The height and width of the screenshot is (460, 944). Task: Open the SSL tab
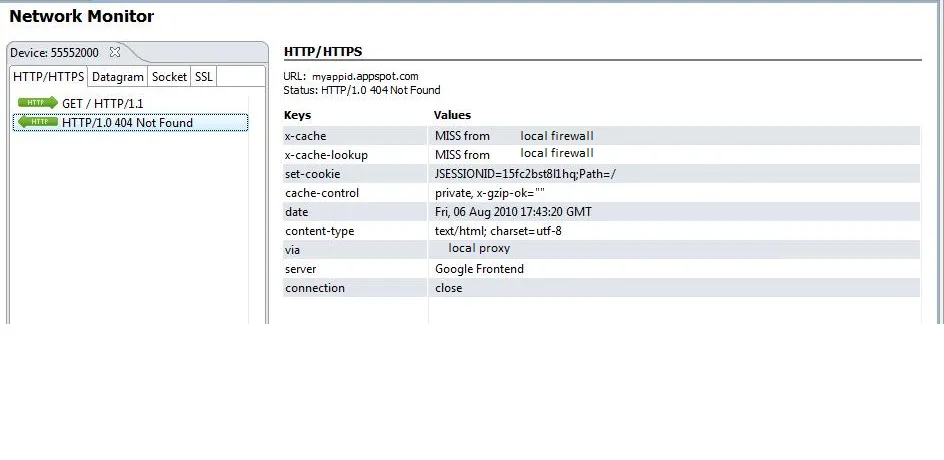203,77
